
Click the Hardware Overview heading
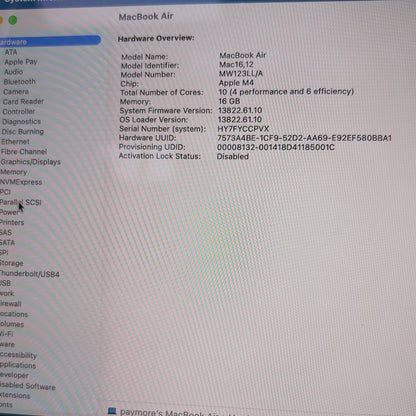point(156,38)
